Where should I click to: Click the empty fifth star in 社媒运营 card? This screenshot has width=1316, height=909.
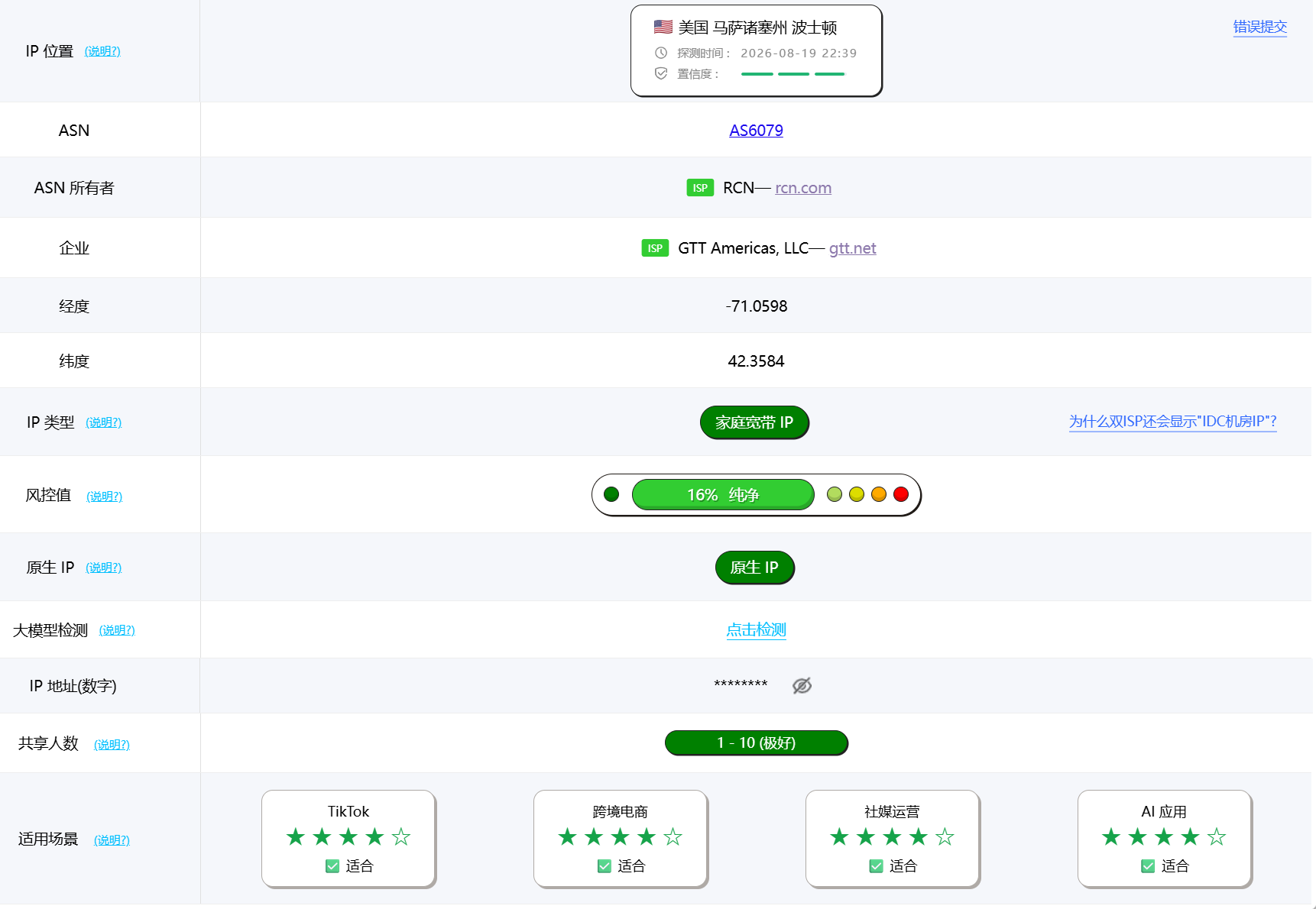(x=945, y=837)
